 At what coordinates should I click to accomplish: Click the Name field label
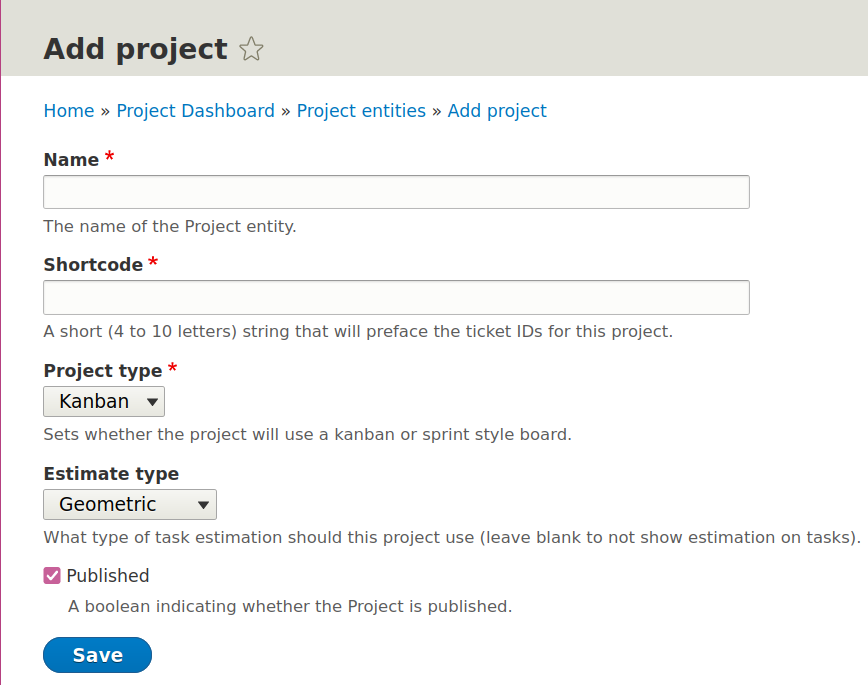pyautogui.click(x=71, y=160)
